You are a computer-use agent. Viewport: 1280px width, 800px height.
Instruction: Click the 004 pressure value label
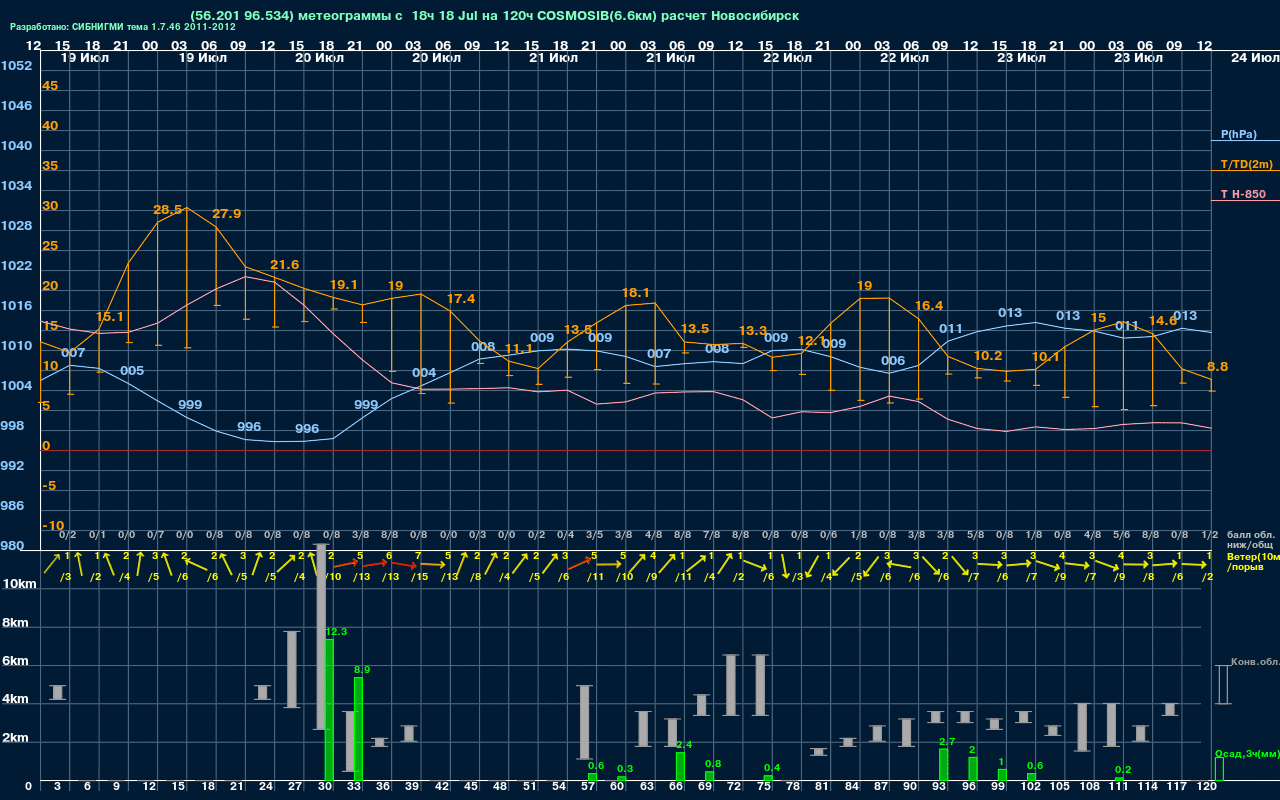coord(424,373)
